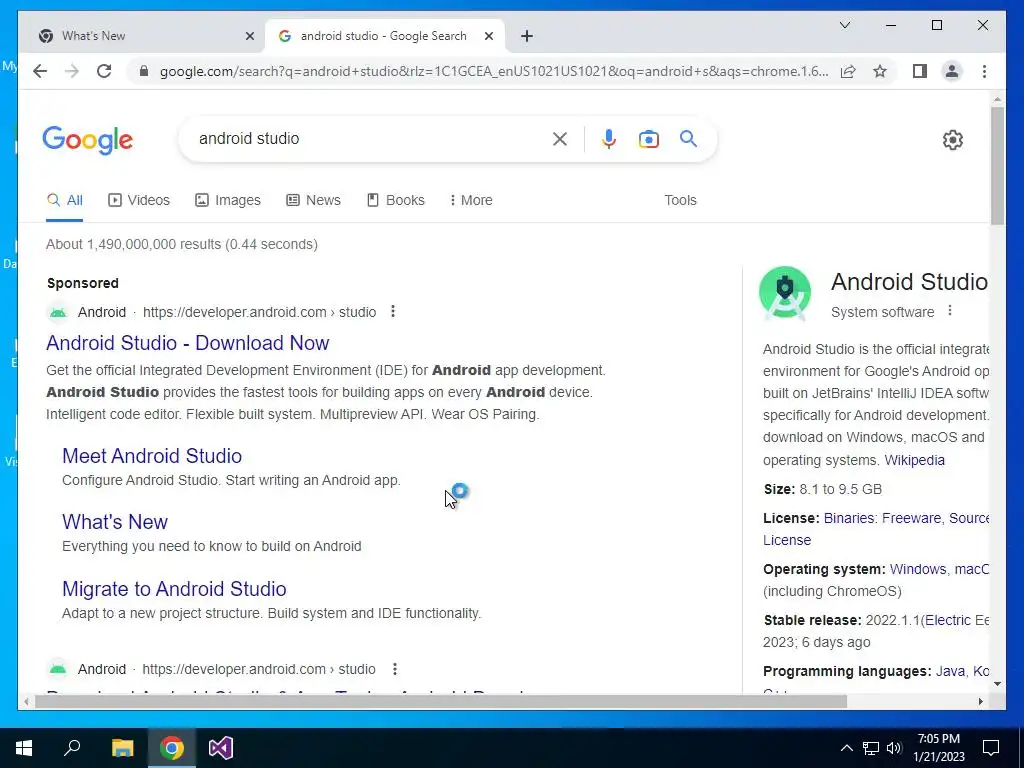Image resolution: width=1024 pixels, height=768 pixels.
Task: Open a new tab with plus button
Action: point(527,36)
